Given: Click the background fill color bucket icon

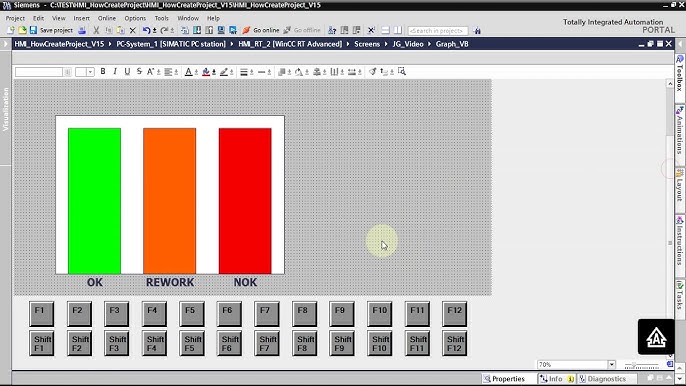Looking at the screenshot, I should [x=206, y=72].
